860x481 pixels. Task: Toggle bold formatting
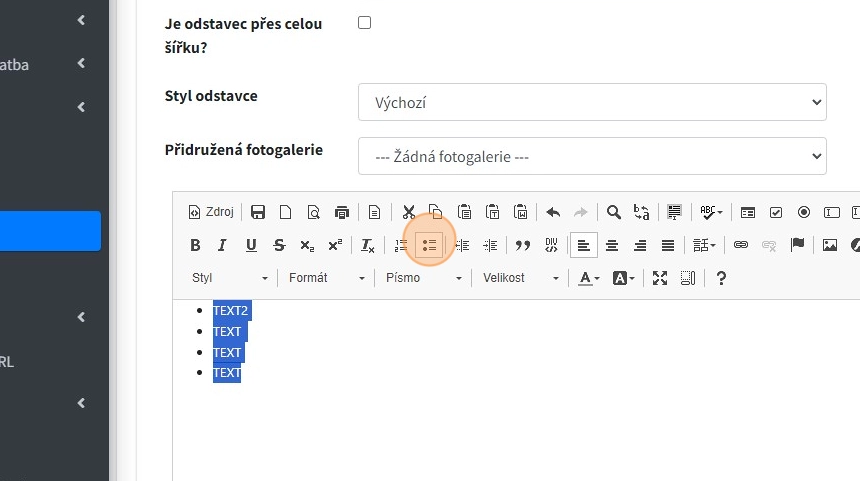click(x=195, y=245)
